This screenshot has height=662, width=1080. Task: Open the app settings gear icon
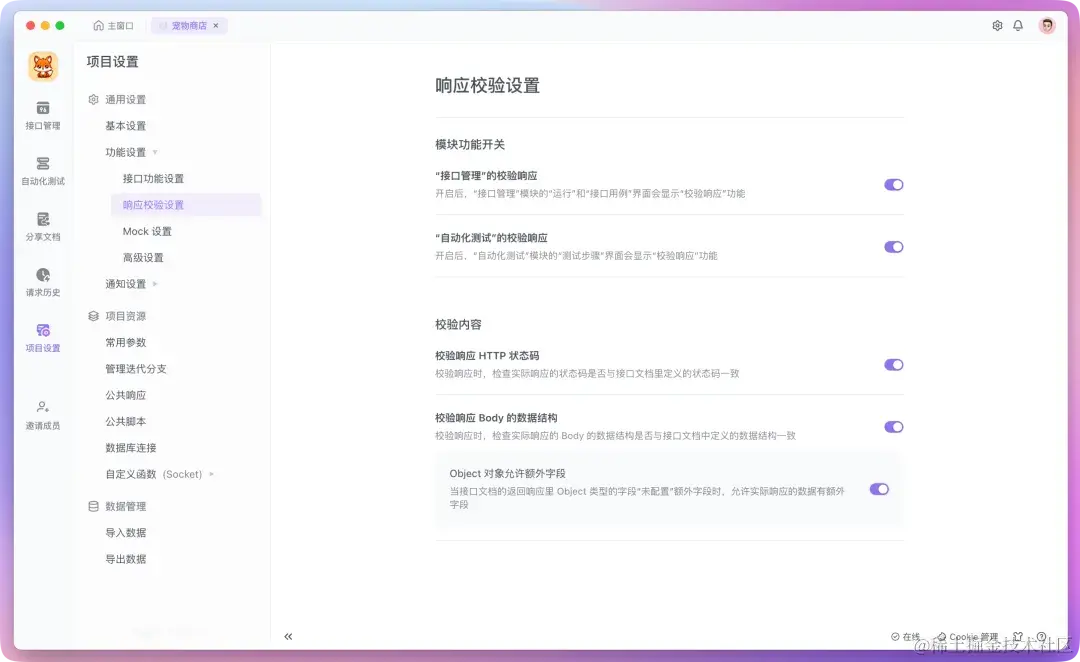(996, 25)
